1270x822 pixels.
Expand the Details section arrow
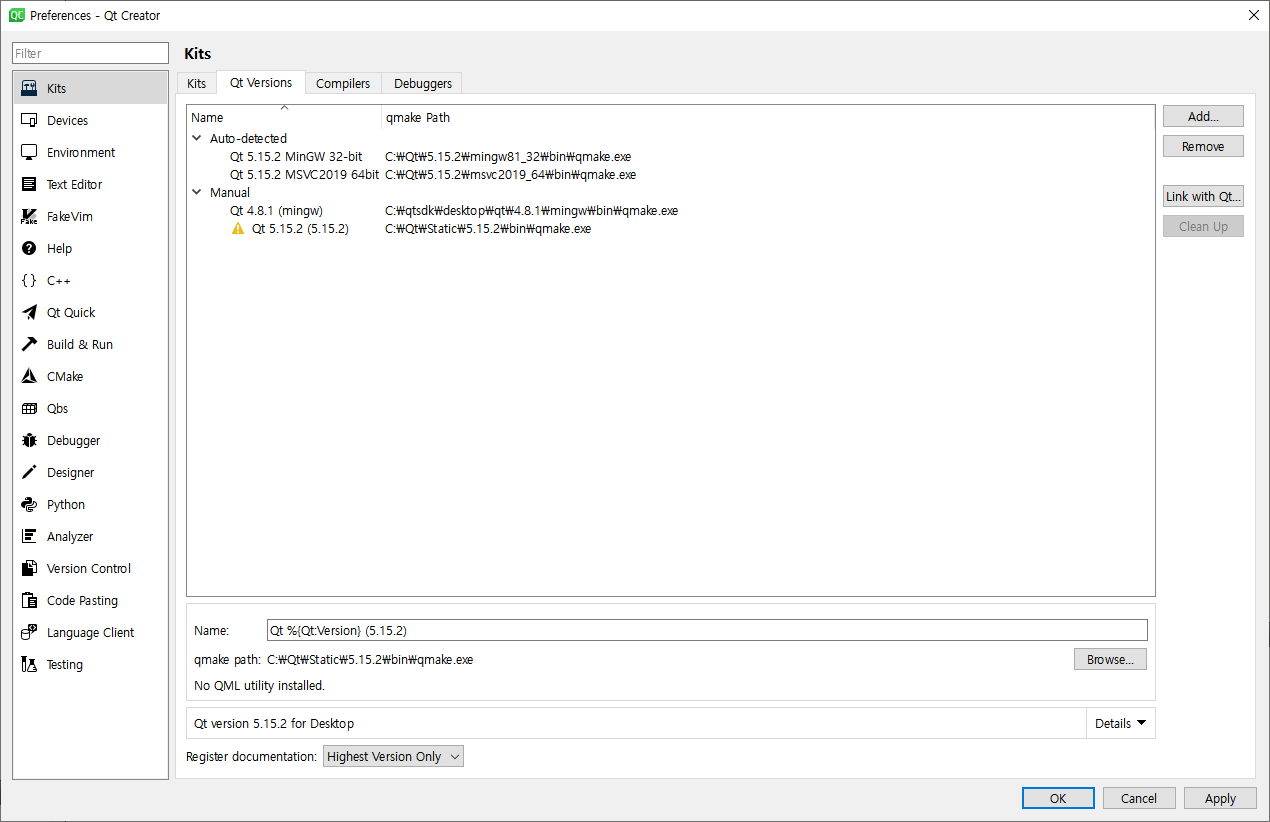tap(1141, 723)
